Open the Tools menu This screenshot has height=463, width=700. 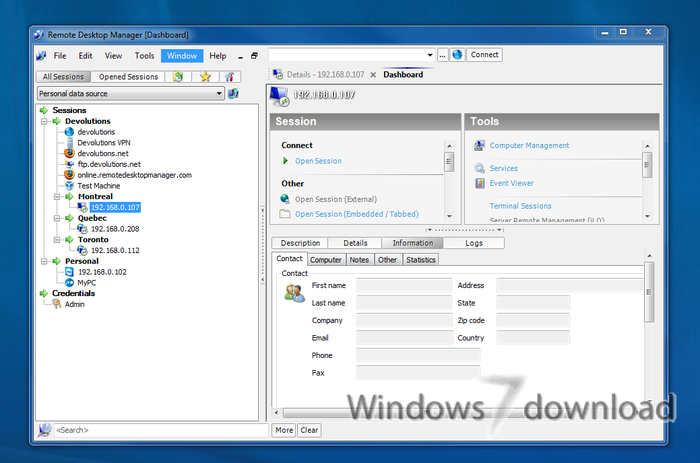144,56
